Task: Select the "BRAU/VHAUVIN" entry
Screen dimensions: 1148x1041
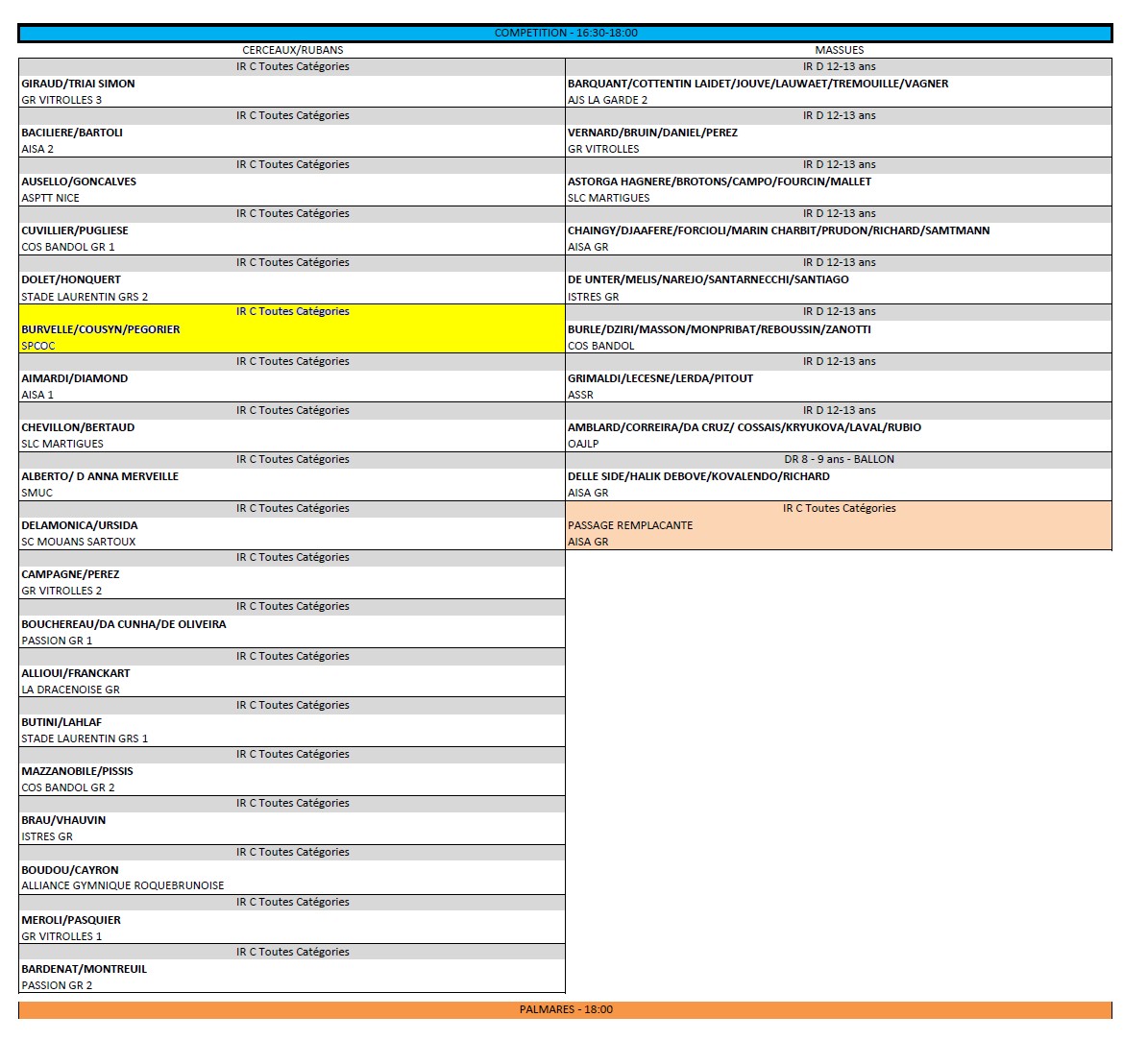Action: pyautogui.click(x=63, y=821)
